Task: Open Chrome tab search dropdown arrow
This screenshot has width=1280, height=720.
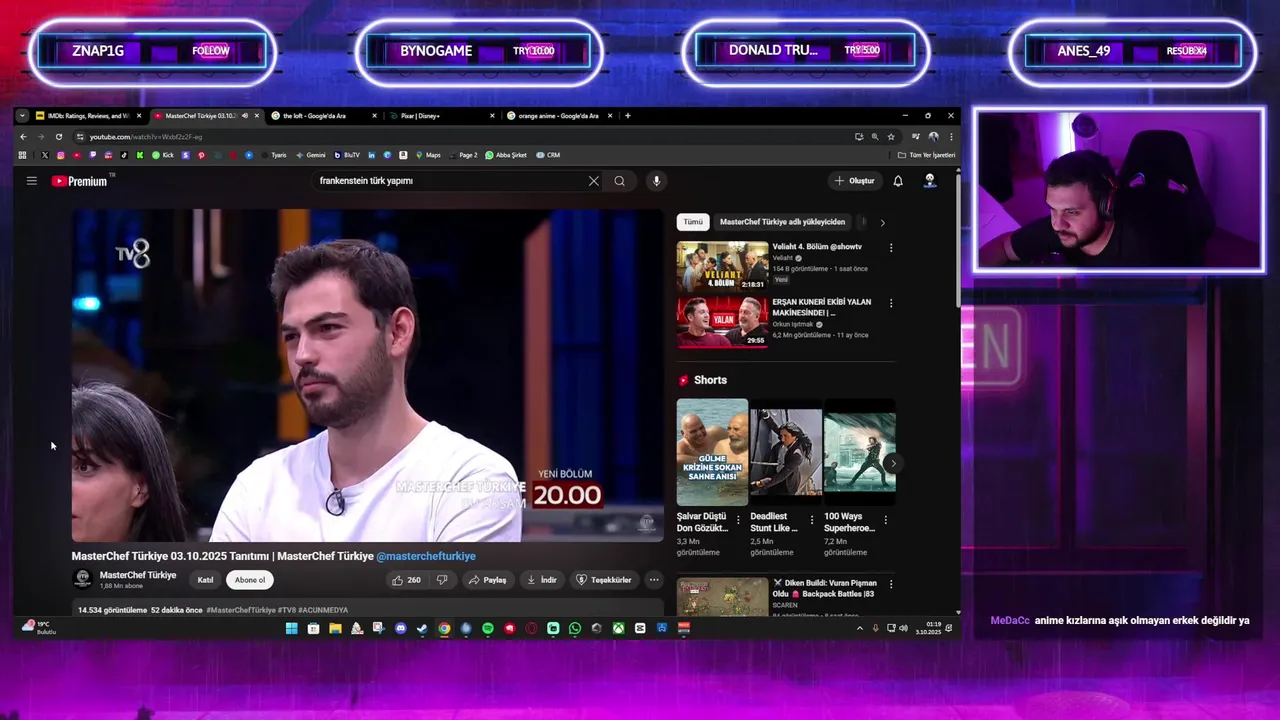Action: [x=22, y=116]
